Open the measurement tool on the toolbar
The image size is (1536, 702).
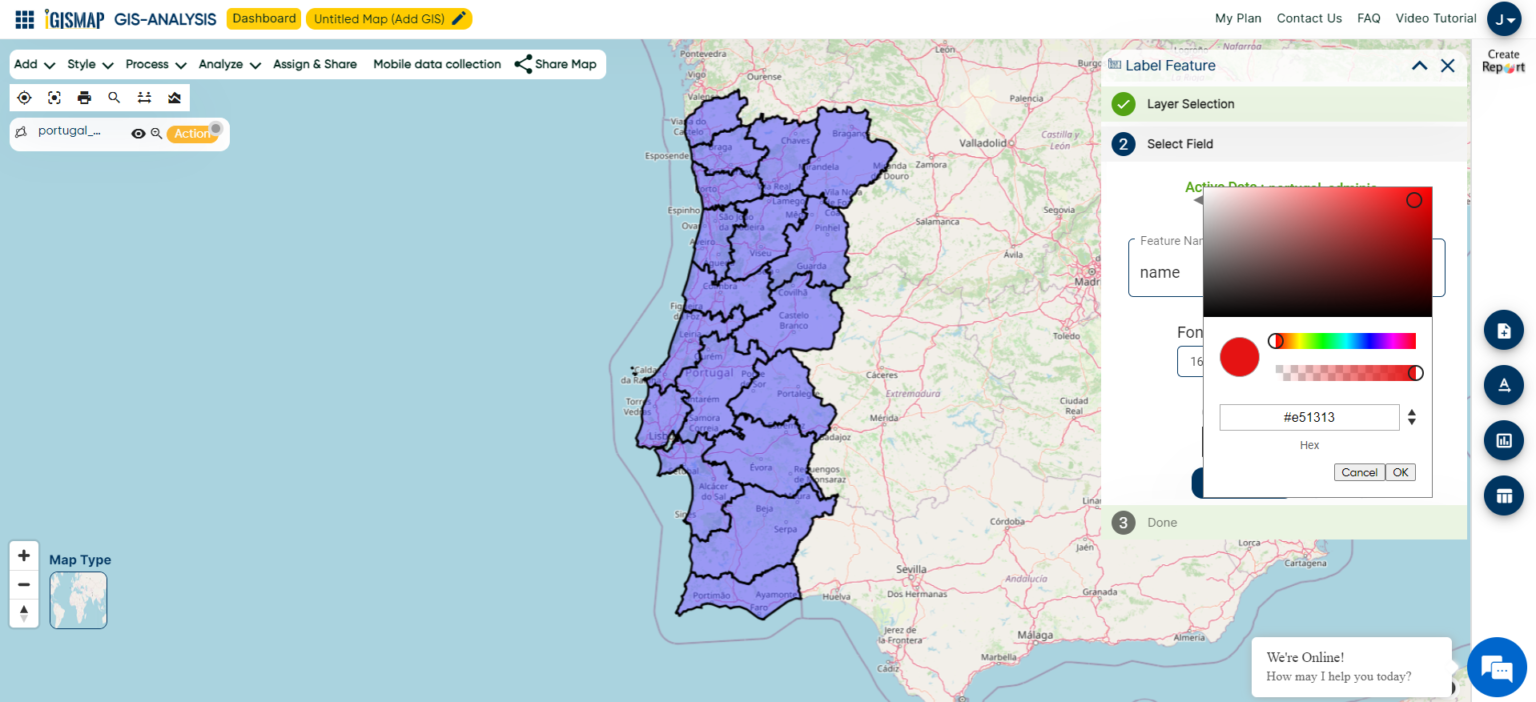[144, 97]
